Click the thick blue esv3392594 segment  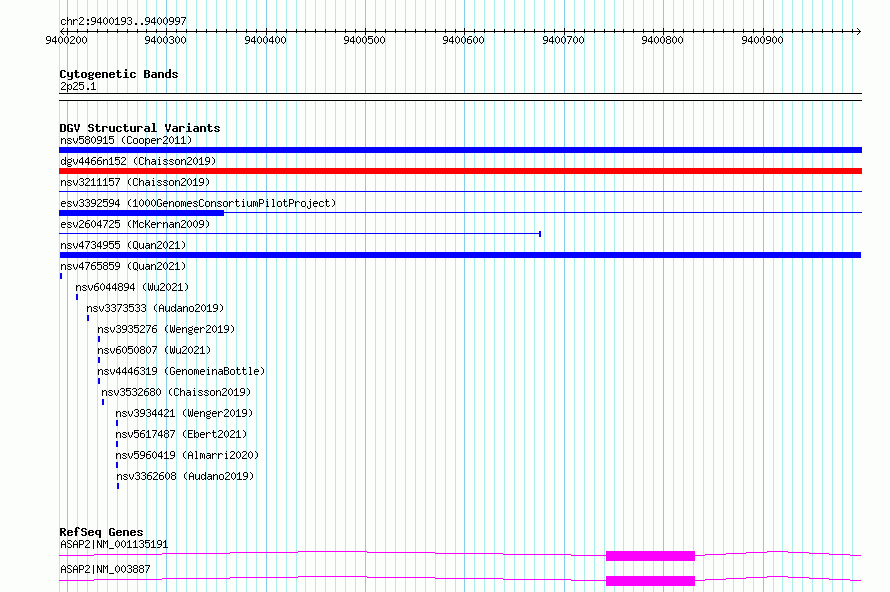pyautogui.click(x=141, y=213)
